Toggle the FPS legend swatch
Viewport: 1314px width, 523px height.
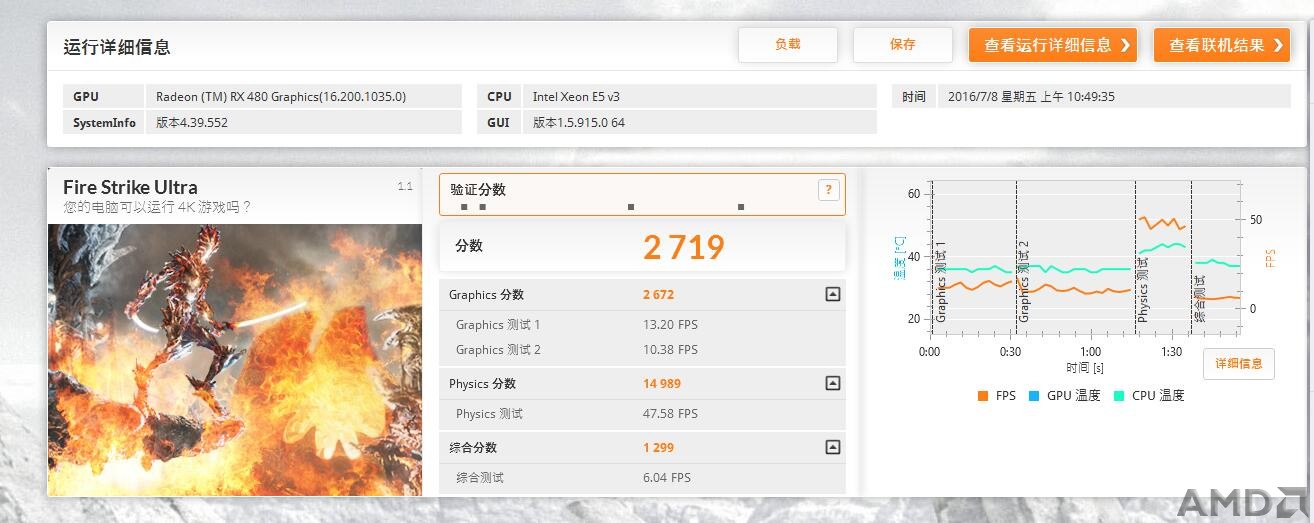tap(983, 396)
